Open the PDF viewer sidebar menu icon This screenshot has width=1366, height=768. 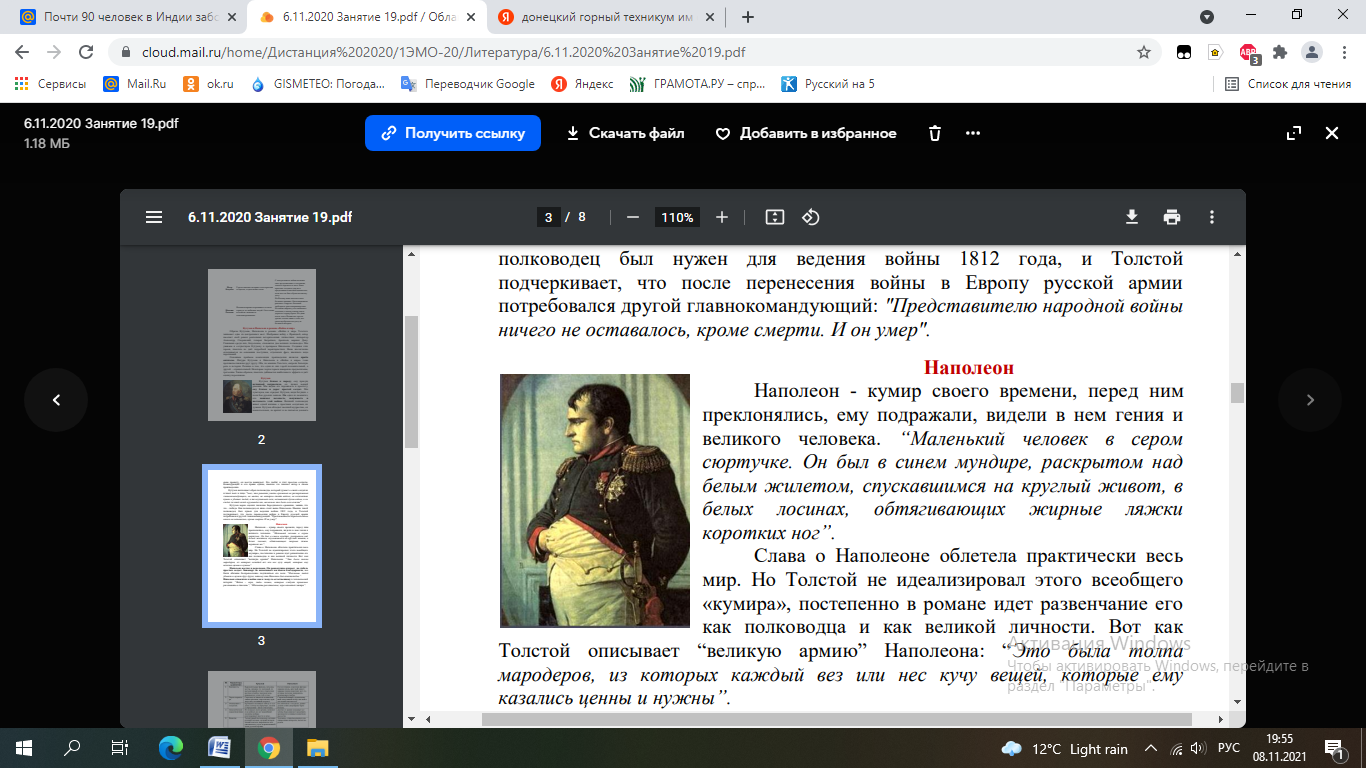point(153,217)
